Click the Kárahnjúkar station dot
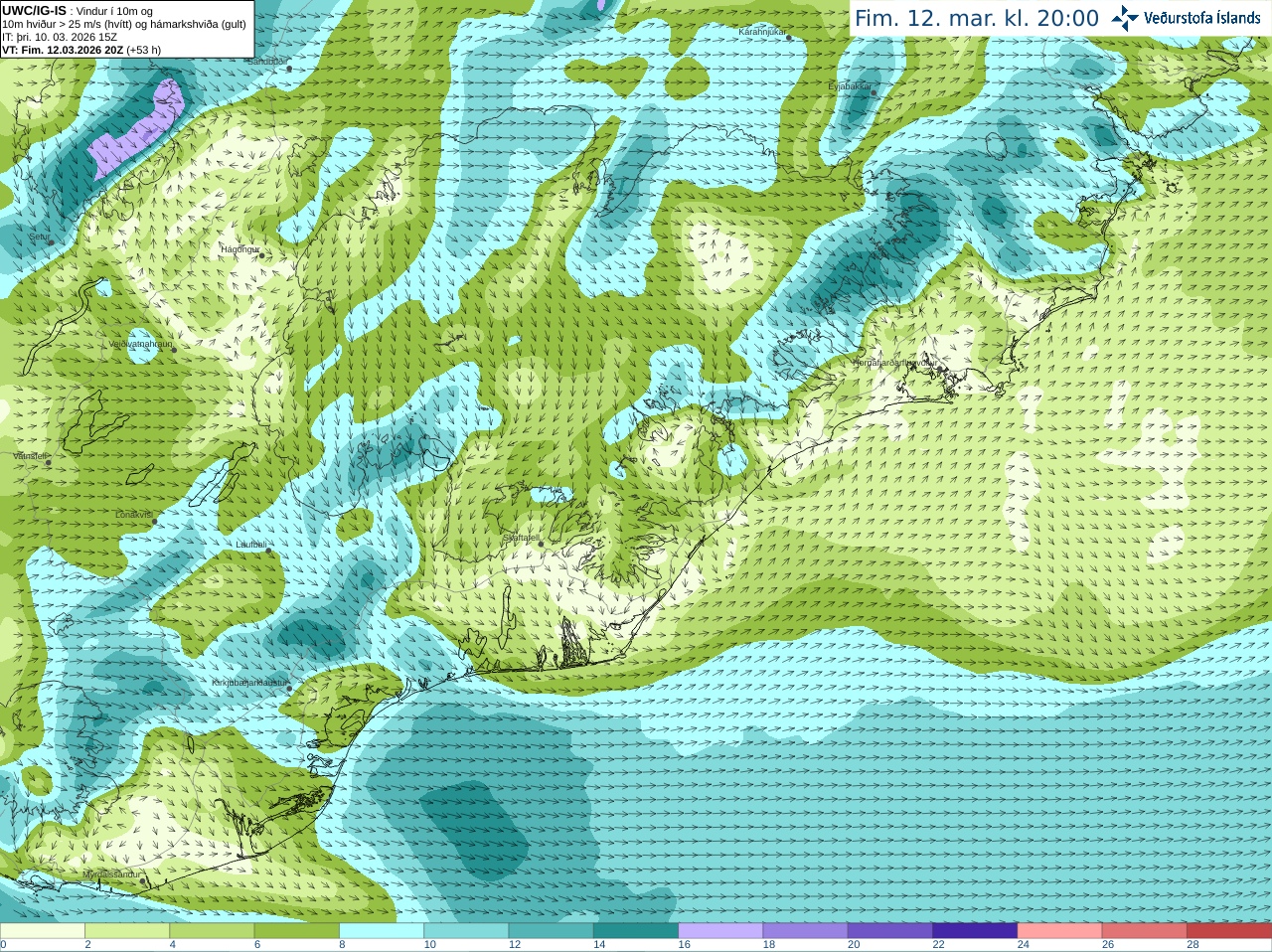 (790, 36)
